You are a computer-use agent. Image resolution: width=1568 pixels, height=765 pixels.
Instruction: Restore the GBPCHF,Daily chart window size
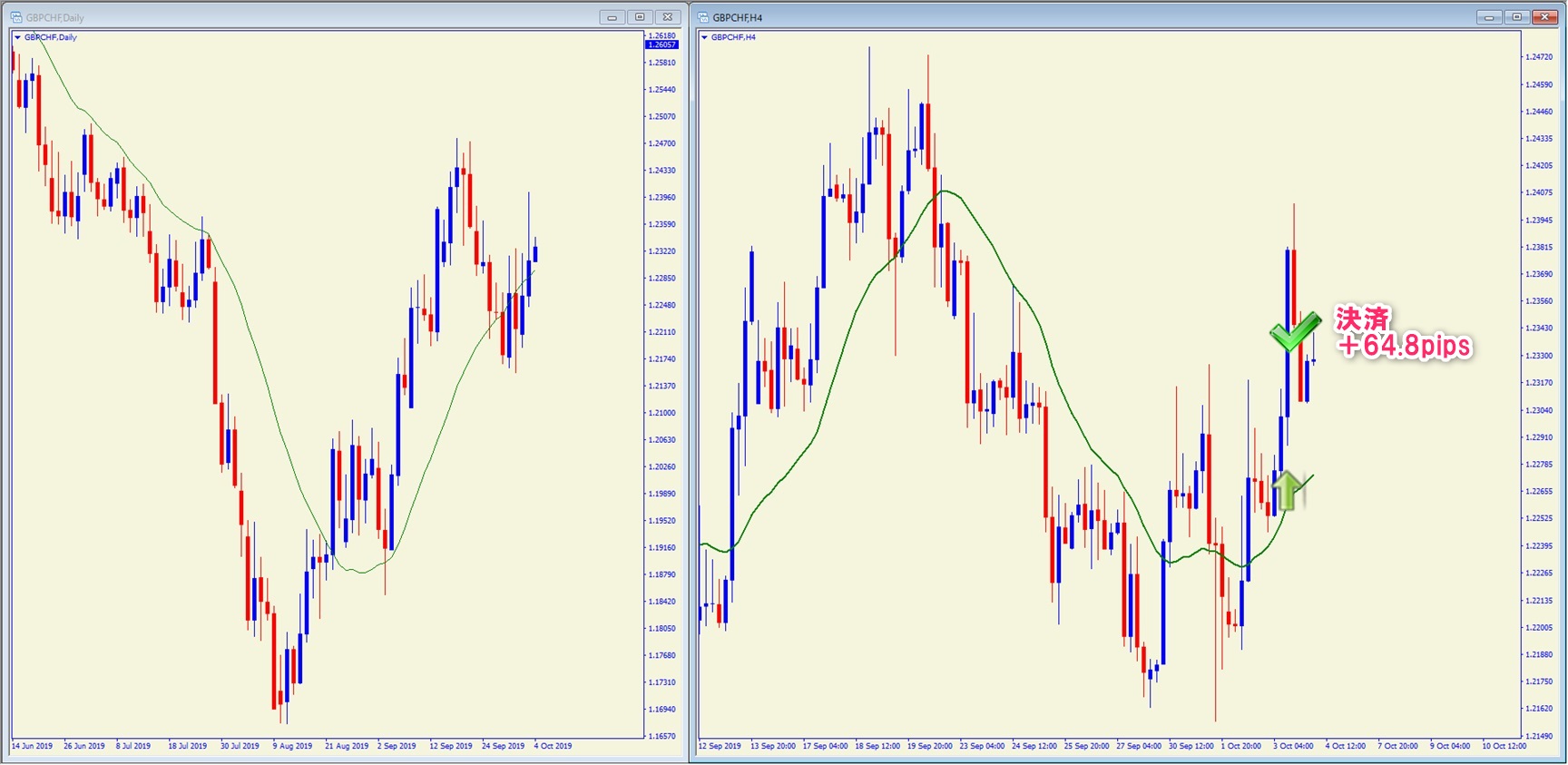640,17
